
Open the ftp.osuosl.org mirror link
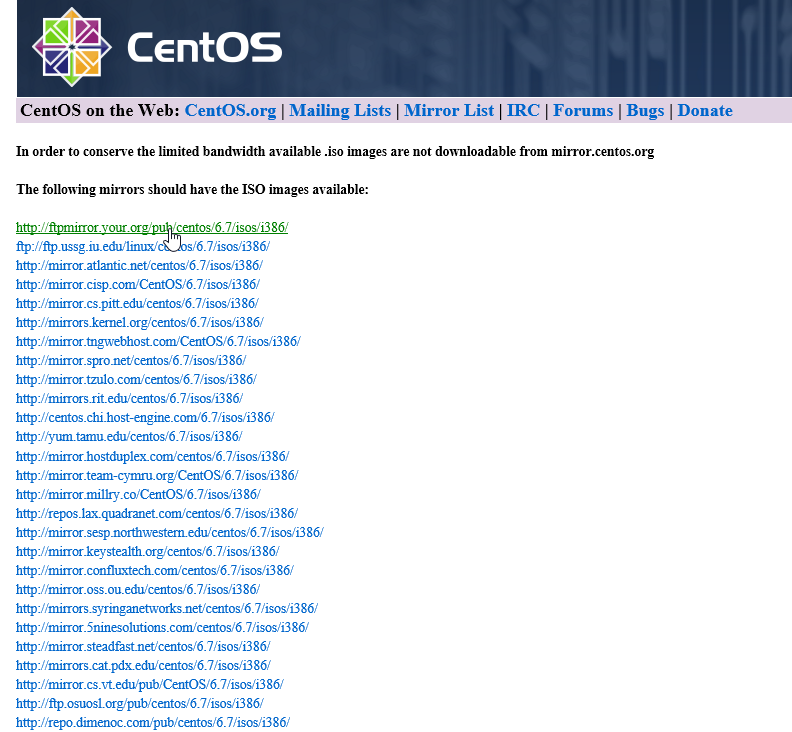[140, 704]
